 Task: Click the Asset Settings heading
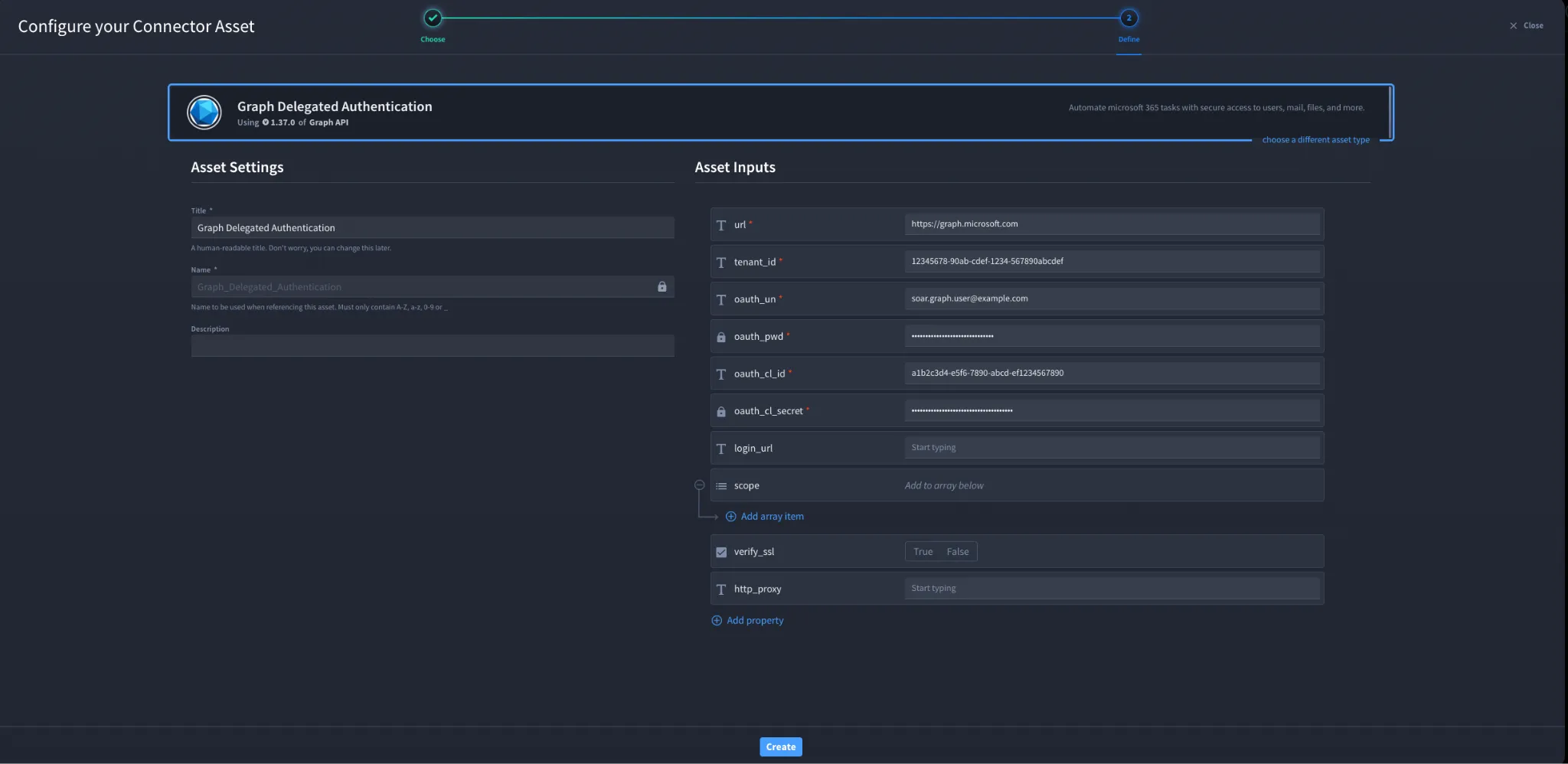coord(237,168)
